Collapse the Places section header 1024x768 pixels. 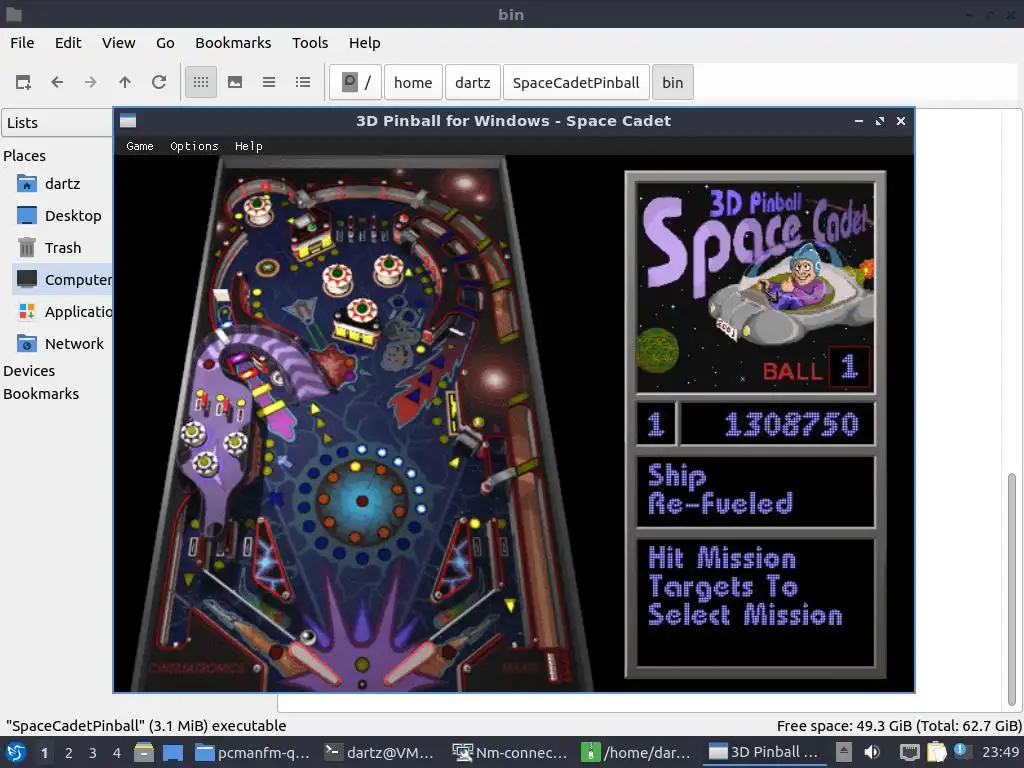(x=25, y=156)
